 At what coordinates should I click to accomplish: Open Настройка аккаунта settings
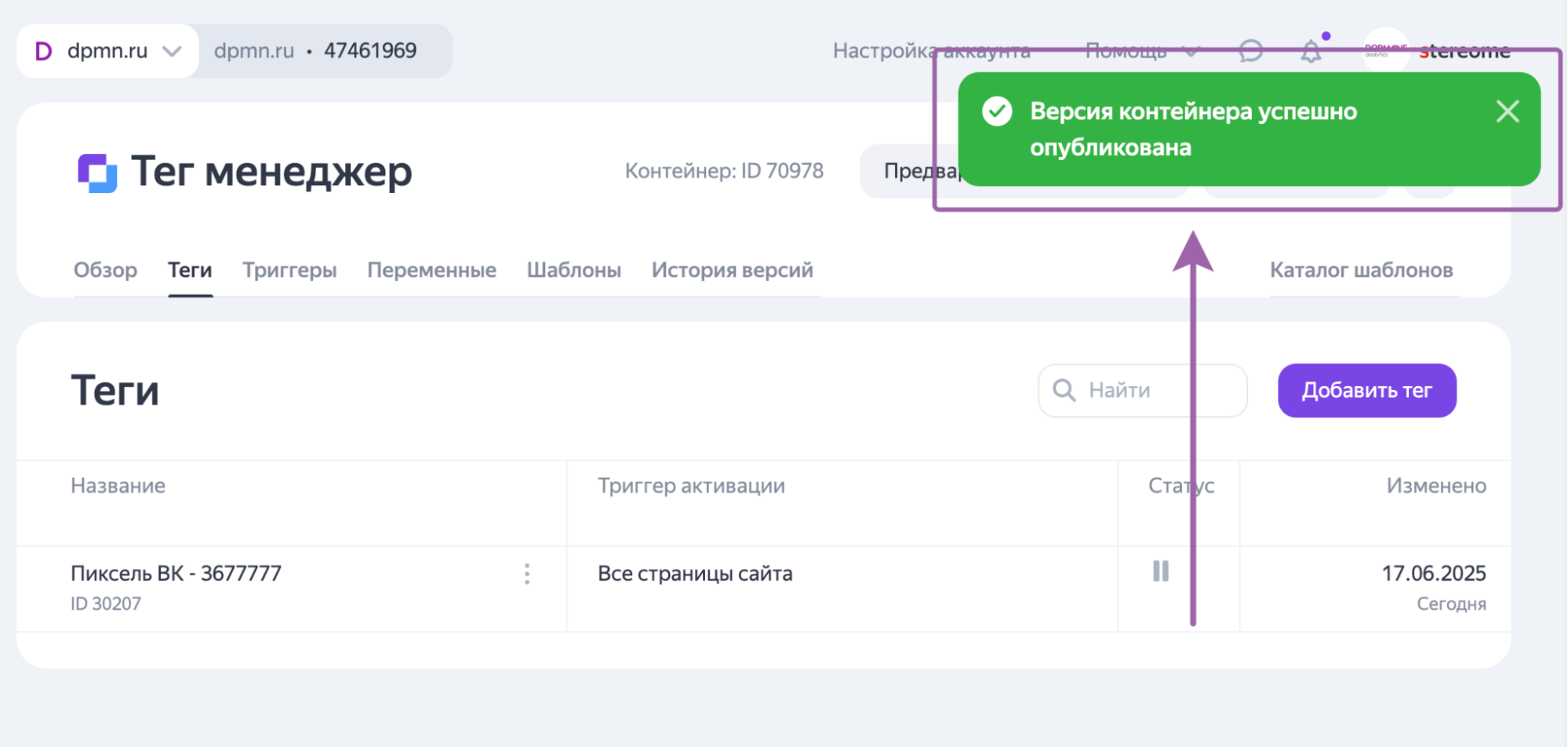point(932,50)
